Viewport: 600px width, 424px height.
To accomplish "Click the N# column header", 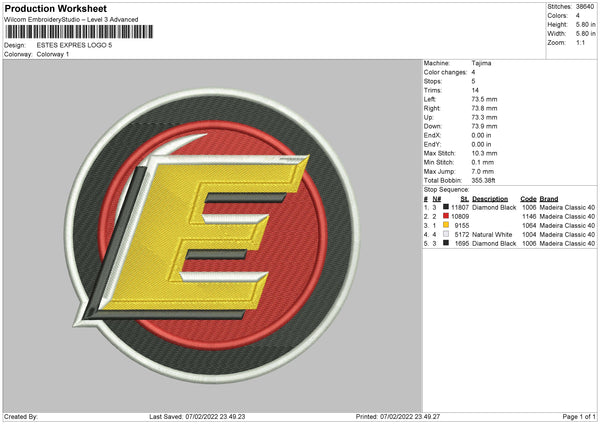I will point(437,199).
